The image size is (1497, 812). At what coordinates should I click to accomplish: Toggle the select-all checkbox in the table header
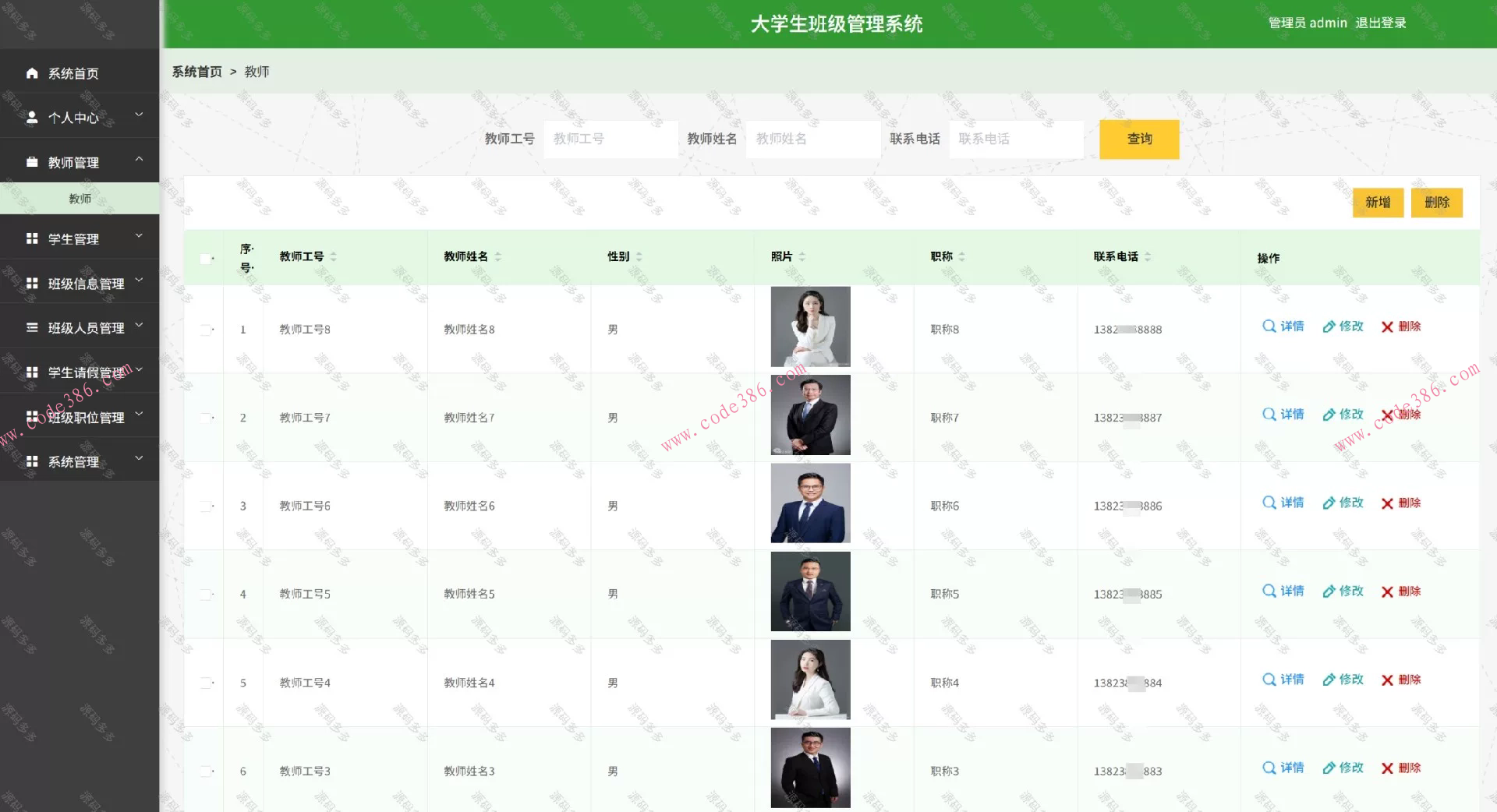coord(205,258)
